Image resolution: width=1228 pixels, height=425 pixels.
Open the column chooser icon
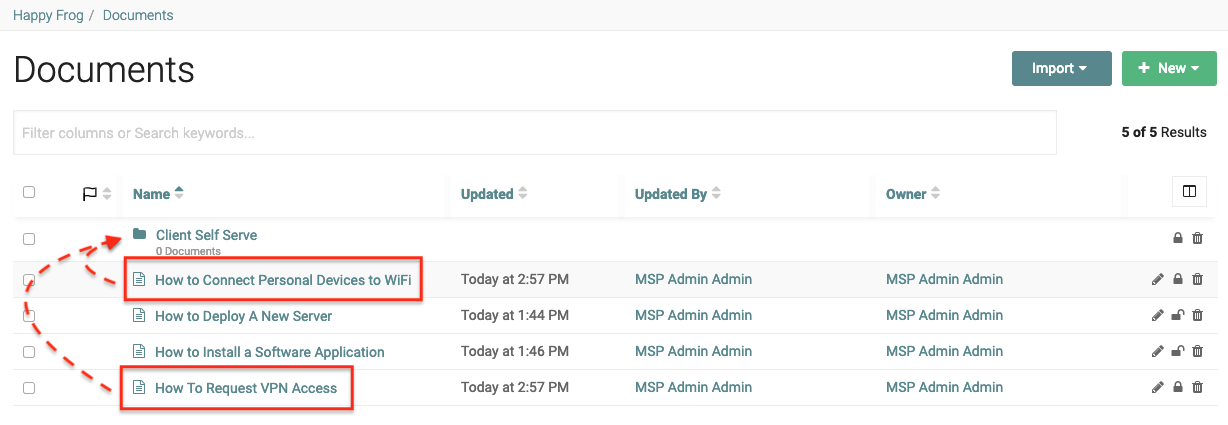pos(1189,192)
